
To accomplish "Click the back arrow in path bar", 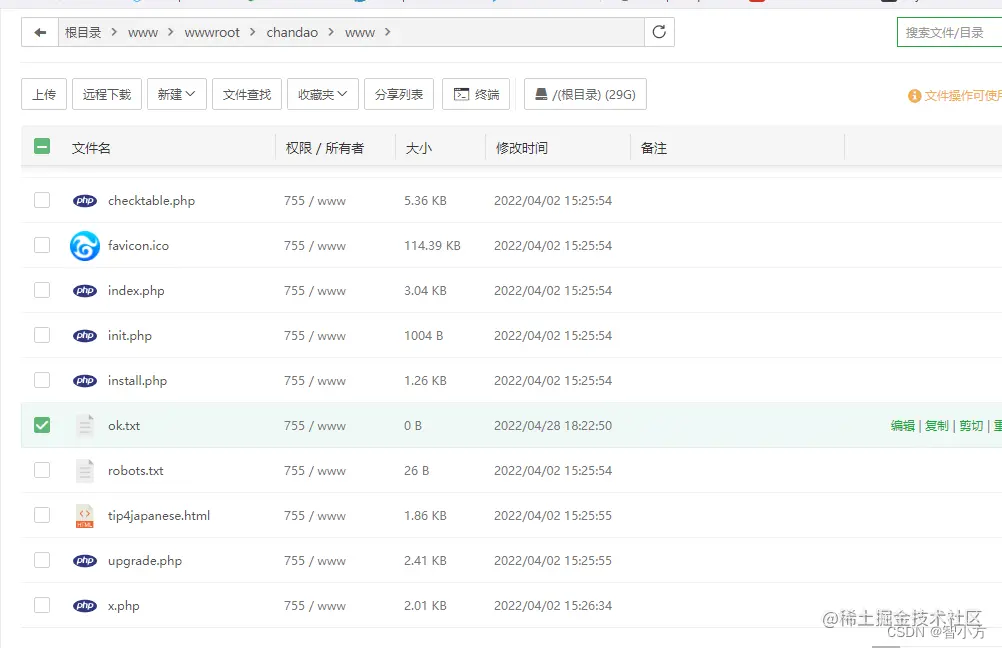I will click(40, 33).
